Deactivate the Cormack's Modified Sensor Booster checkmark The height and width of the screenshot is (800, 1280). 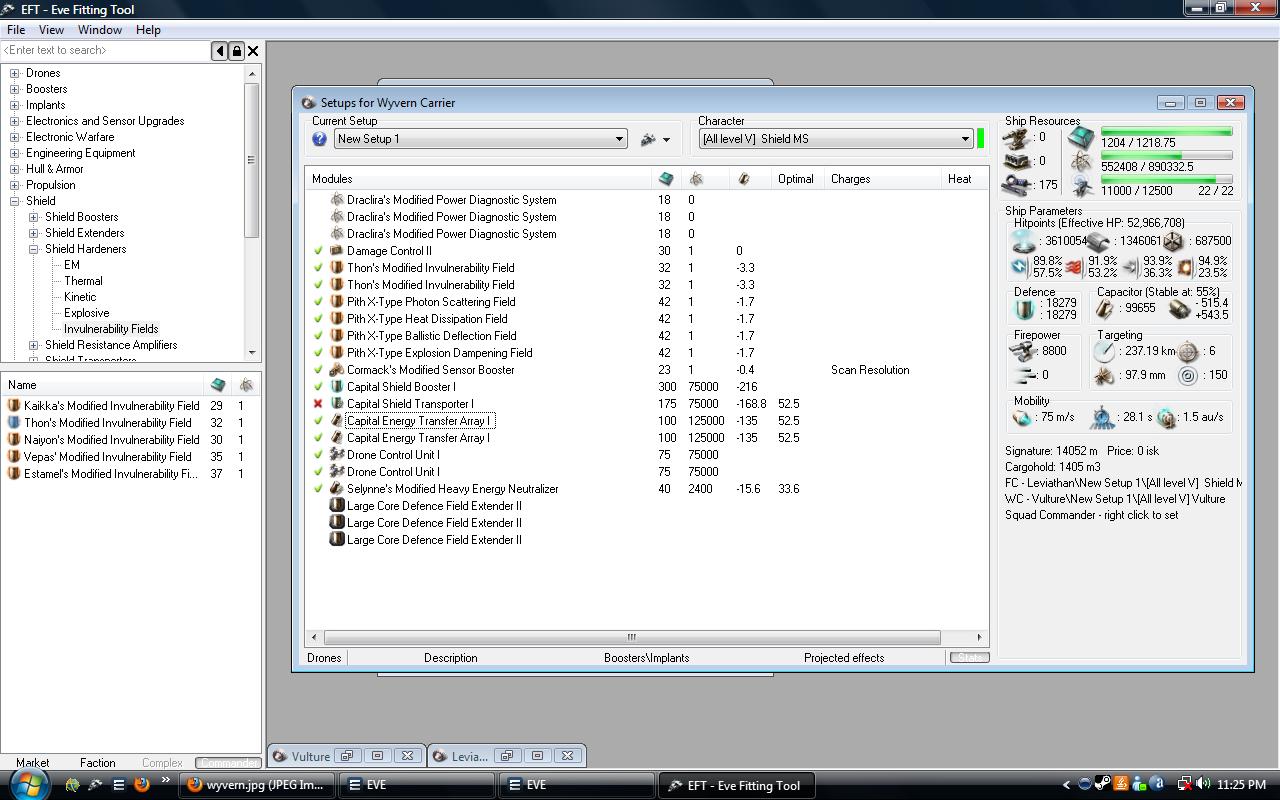click(318, 370)
